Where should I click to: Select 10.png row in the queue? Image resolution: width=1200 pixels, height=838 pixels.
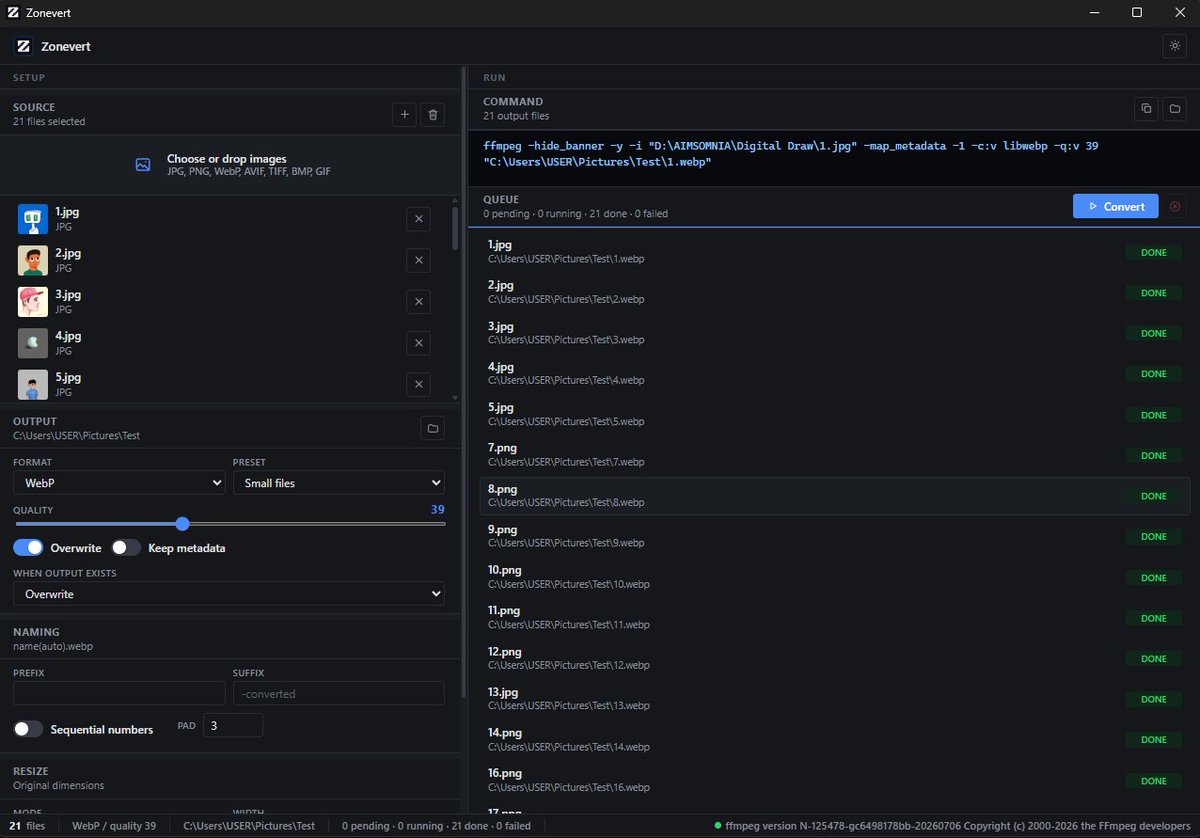pos(834,577)
